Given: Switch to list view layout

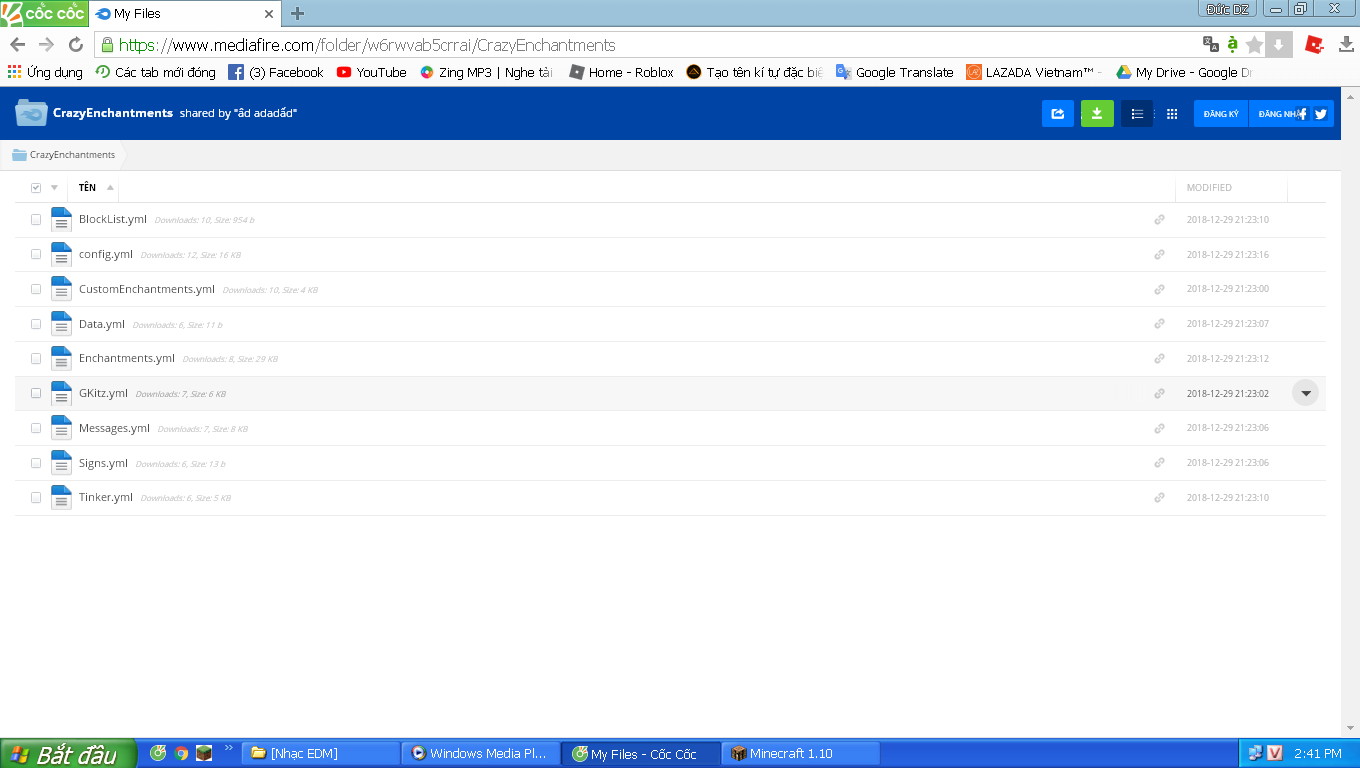Looking at the screenshot, I should click(1137, 114).
